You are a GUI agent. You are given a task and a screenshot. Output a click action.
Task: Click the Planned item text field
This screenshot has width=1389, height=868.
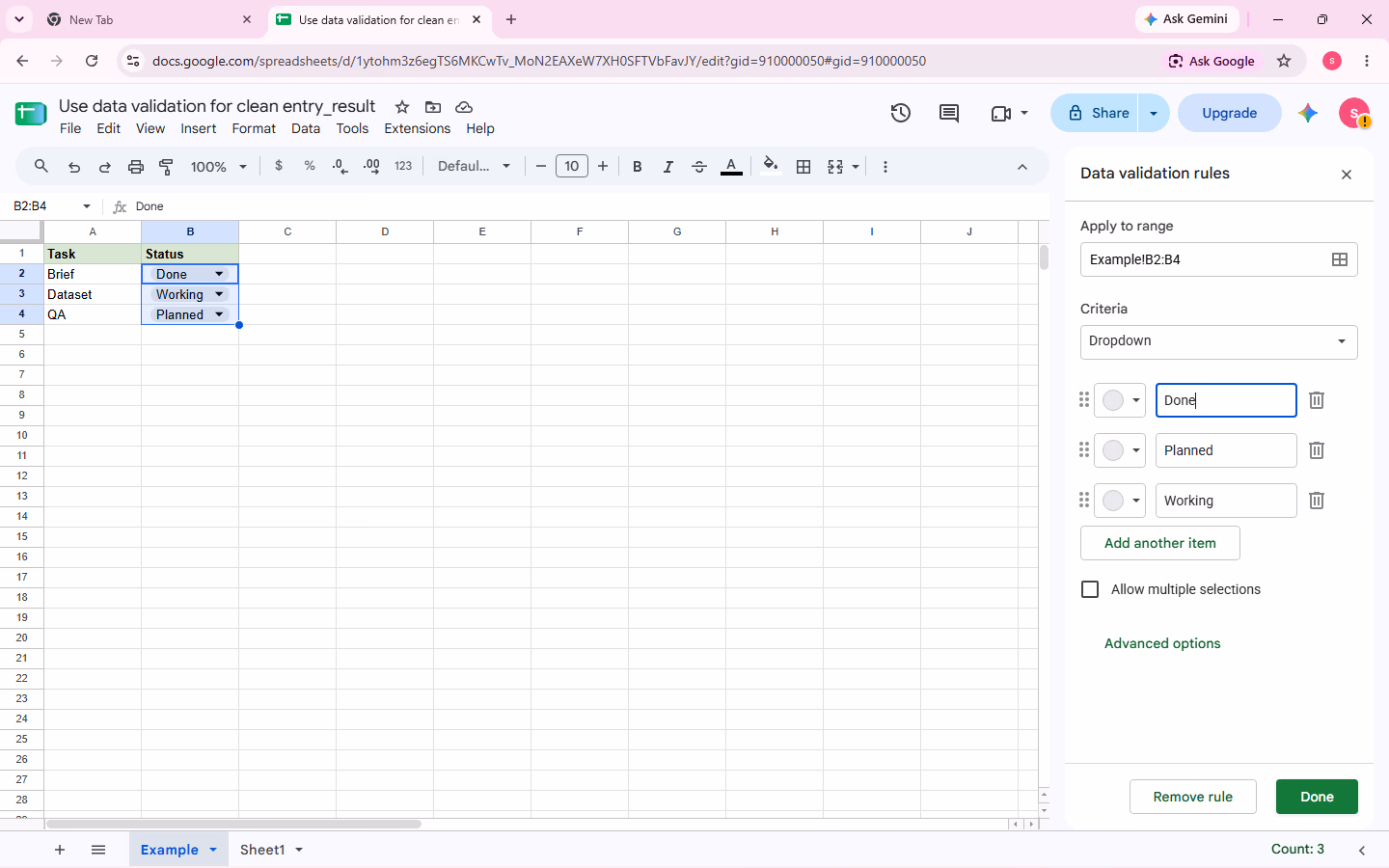coord(1226,450)
